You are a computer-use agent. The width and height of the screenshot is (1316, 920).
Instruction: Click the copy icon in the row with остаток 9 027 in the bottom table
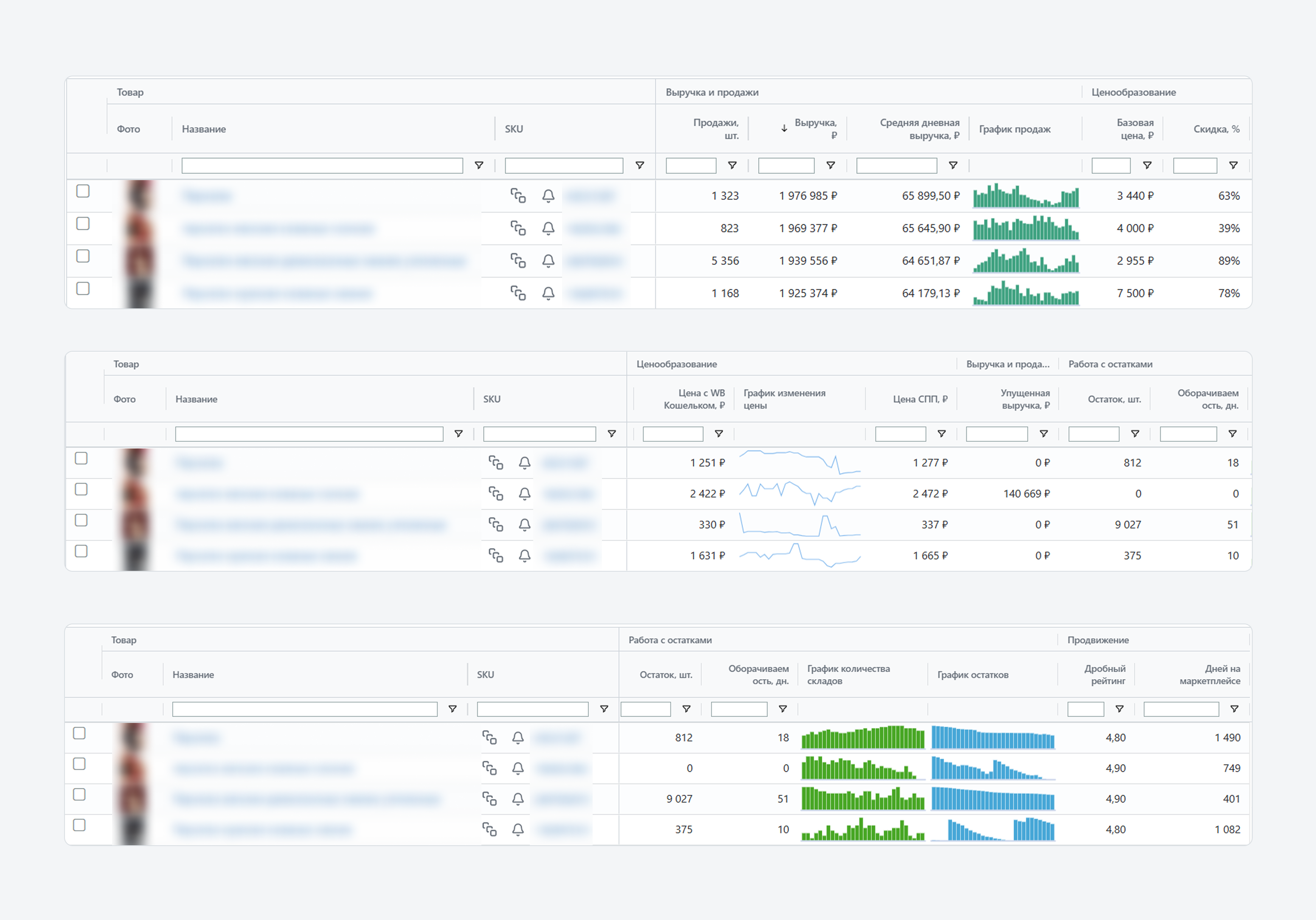[489, 799]
